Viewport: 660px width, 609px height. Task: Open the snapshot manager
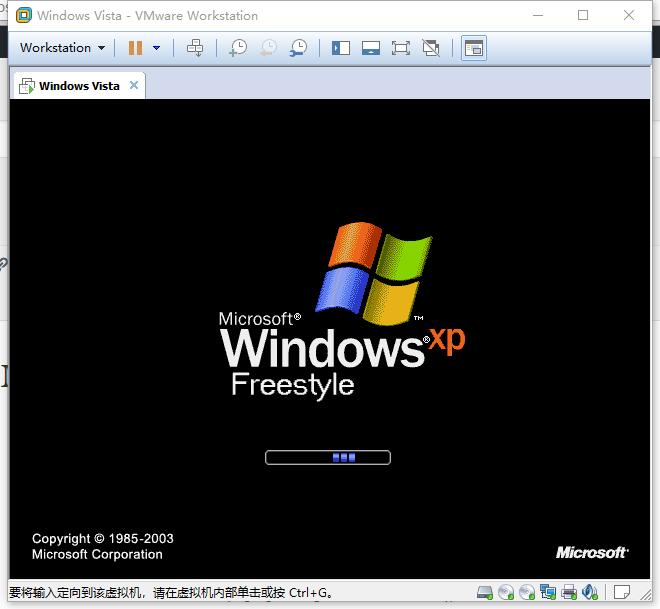click(298, 48)
